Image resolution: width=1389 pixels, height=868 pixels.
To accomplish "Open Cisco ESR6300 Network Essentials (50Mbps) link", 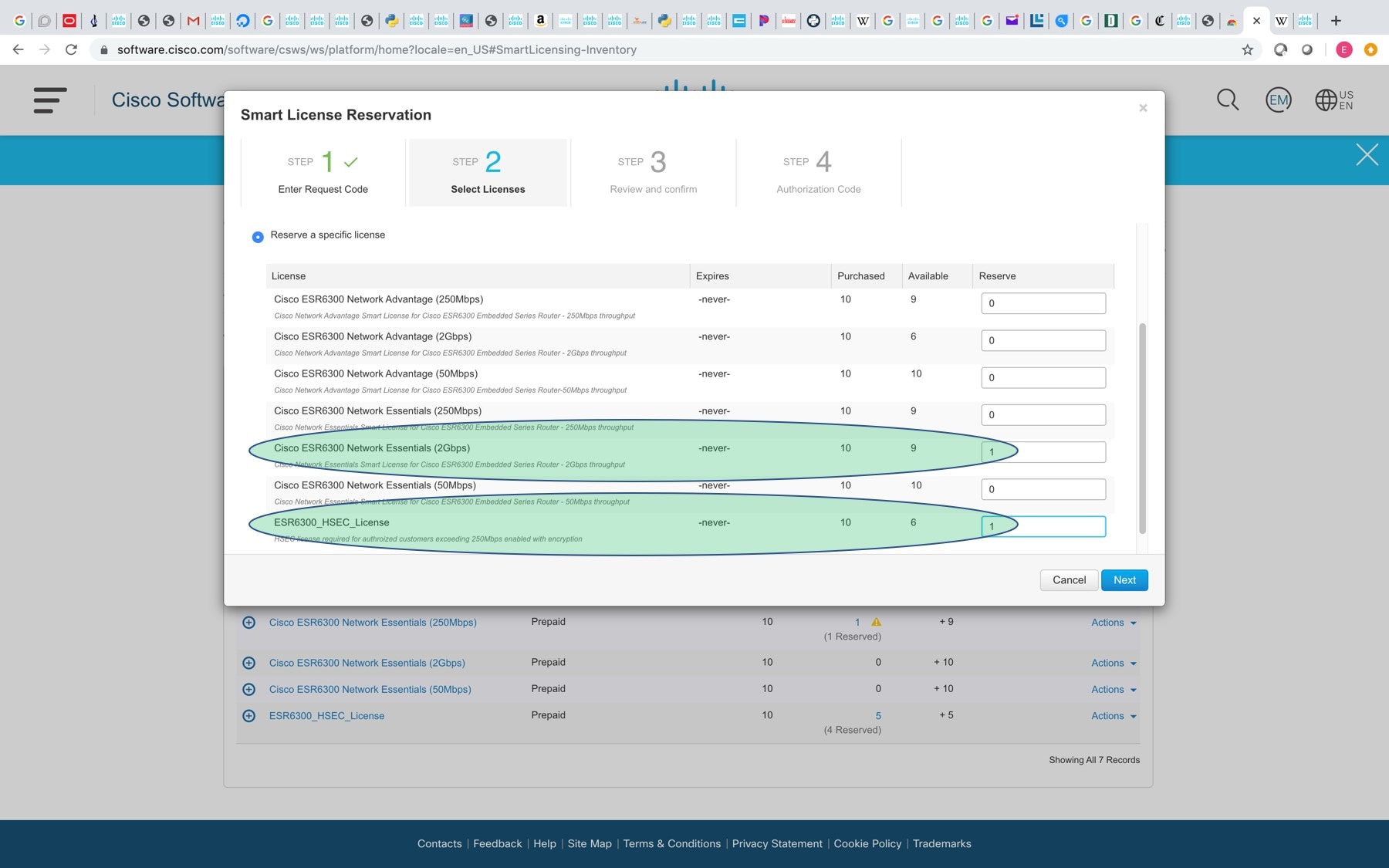I will coord(370,689).
